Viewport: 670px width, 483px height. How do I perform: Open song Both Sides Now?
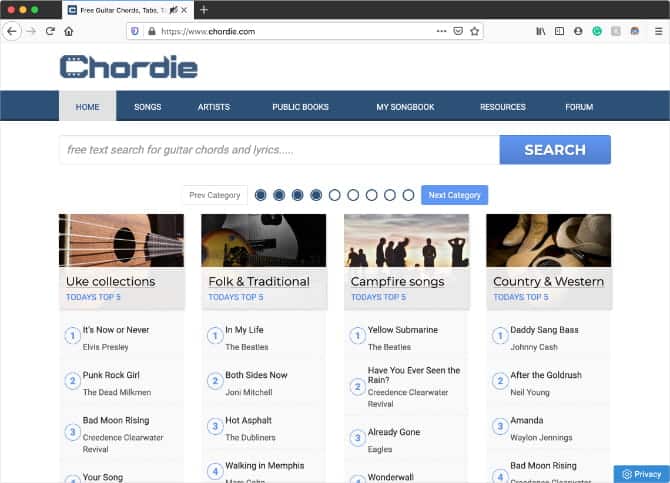click(x=256, y=375)
